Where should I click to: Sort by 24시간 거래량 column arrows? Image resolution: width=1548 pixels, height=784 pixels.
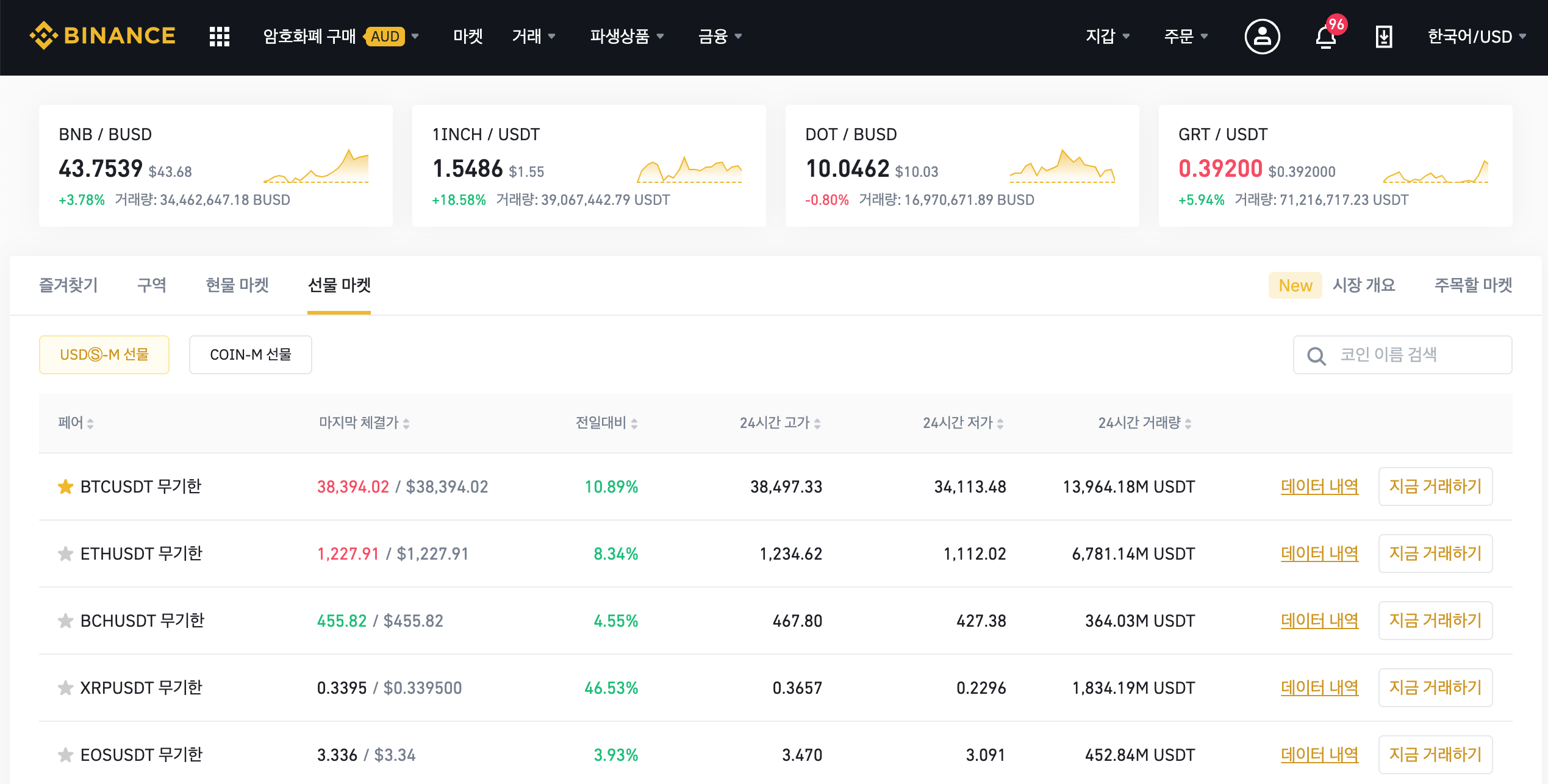coord(1188,423)
